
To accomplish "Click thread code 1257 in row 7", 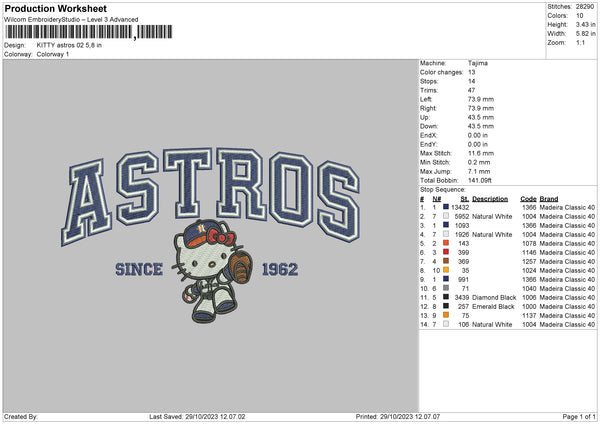I will point(529,261).
